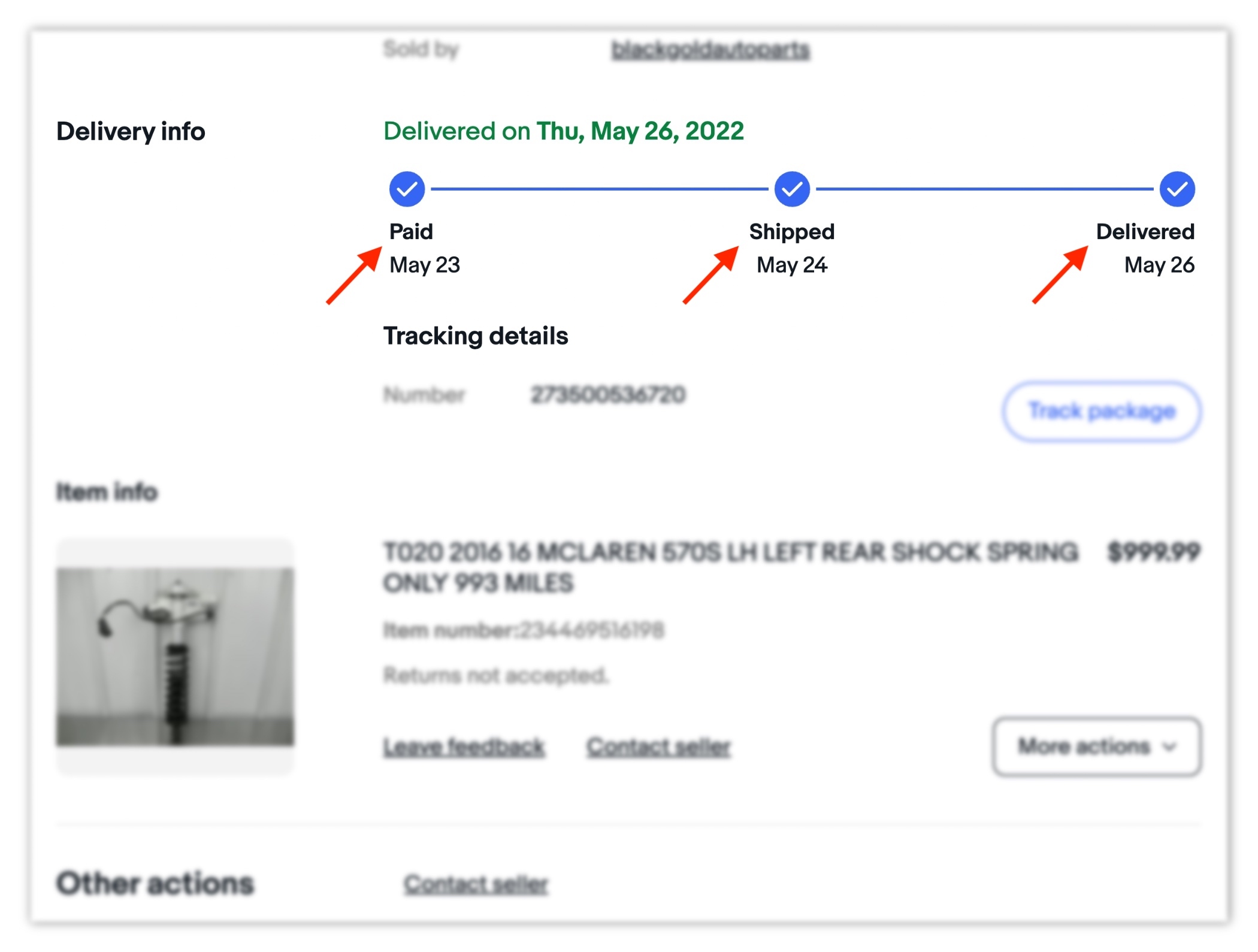
Task: Click the Paid step checkmark icon
Action: [x=407, y=189]
